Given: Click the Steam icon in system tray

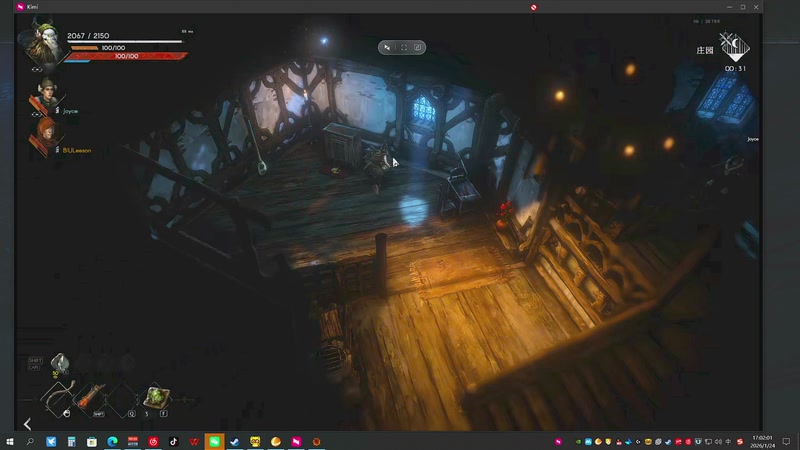Looking at the screenshot, I should 668,442.
